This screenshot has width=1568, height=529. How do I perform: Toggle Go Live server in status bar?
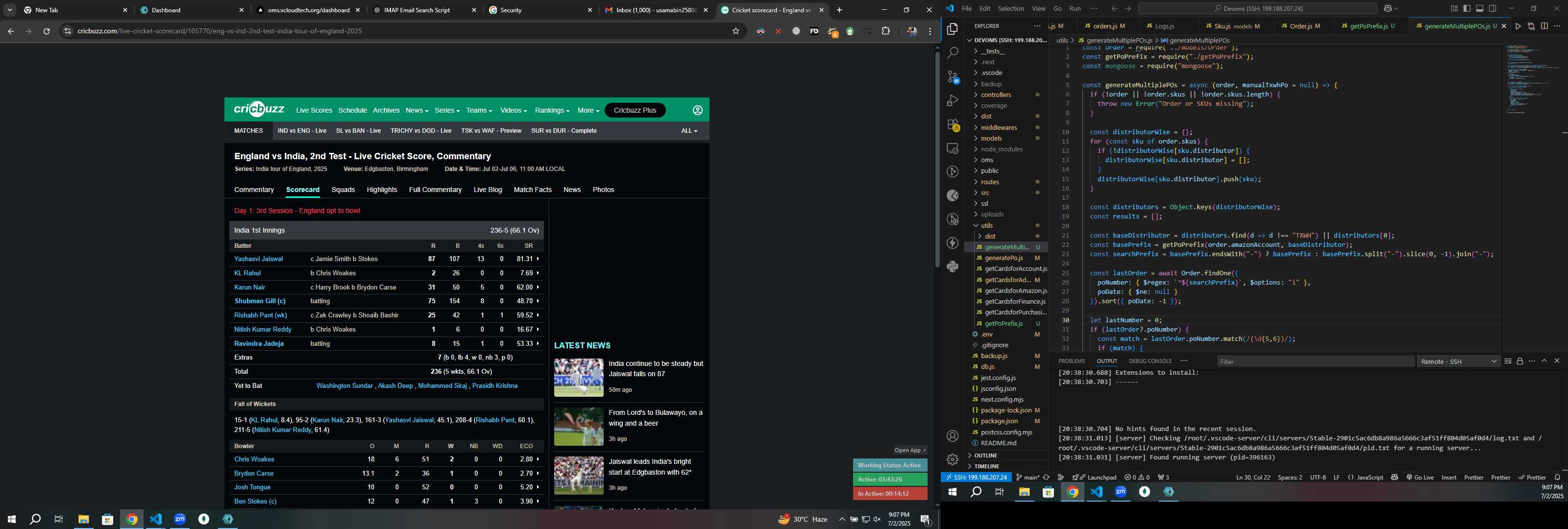[1420, 477]
